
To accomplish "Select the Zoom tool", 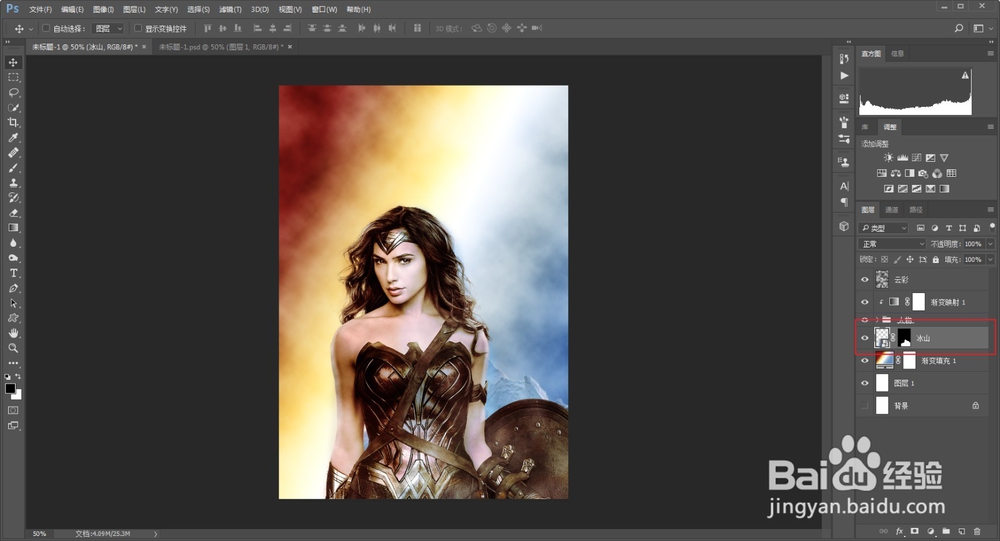I will [13, 348].
